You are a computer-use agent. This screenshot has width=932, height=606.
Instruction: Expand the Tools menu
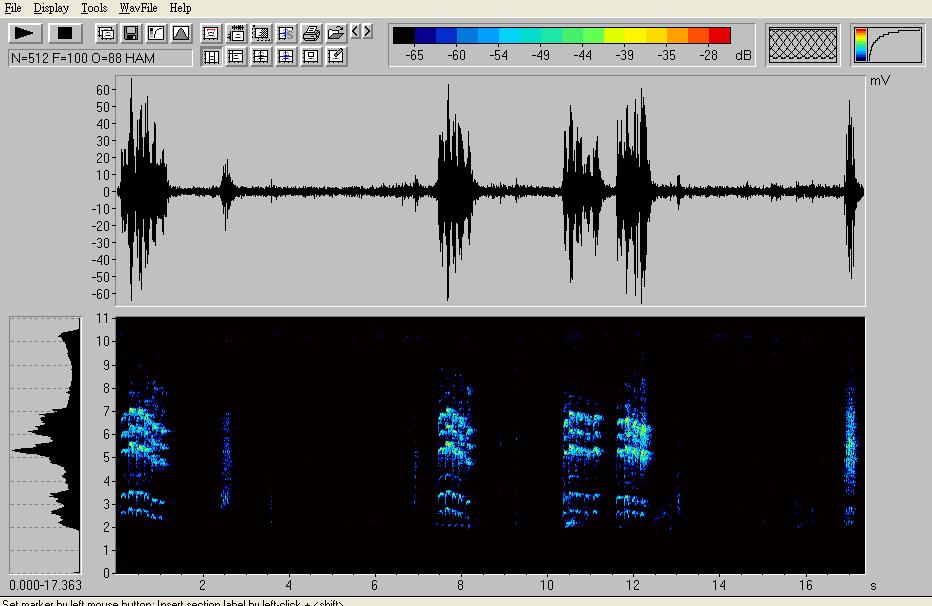tap(94, 8)
